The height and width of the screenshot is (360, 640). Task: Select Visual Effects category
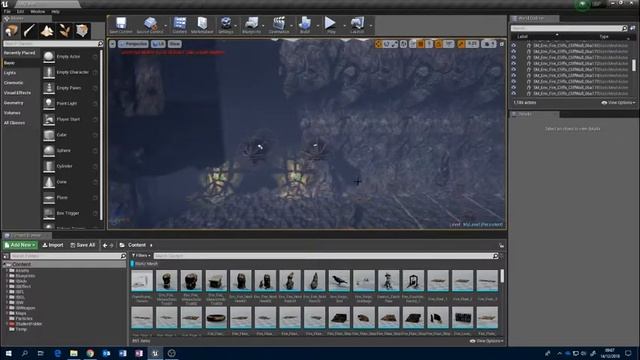(17, 93)
